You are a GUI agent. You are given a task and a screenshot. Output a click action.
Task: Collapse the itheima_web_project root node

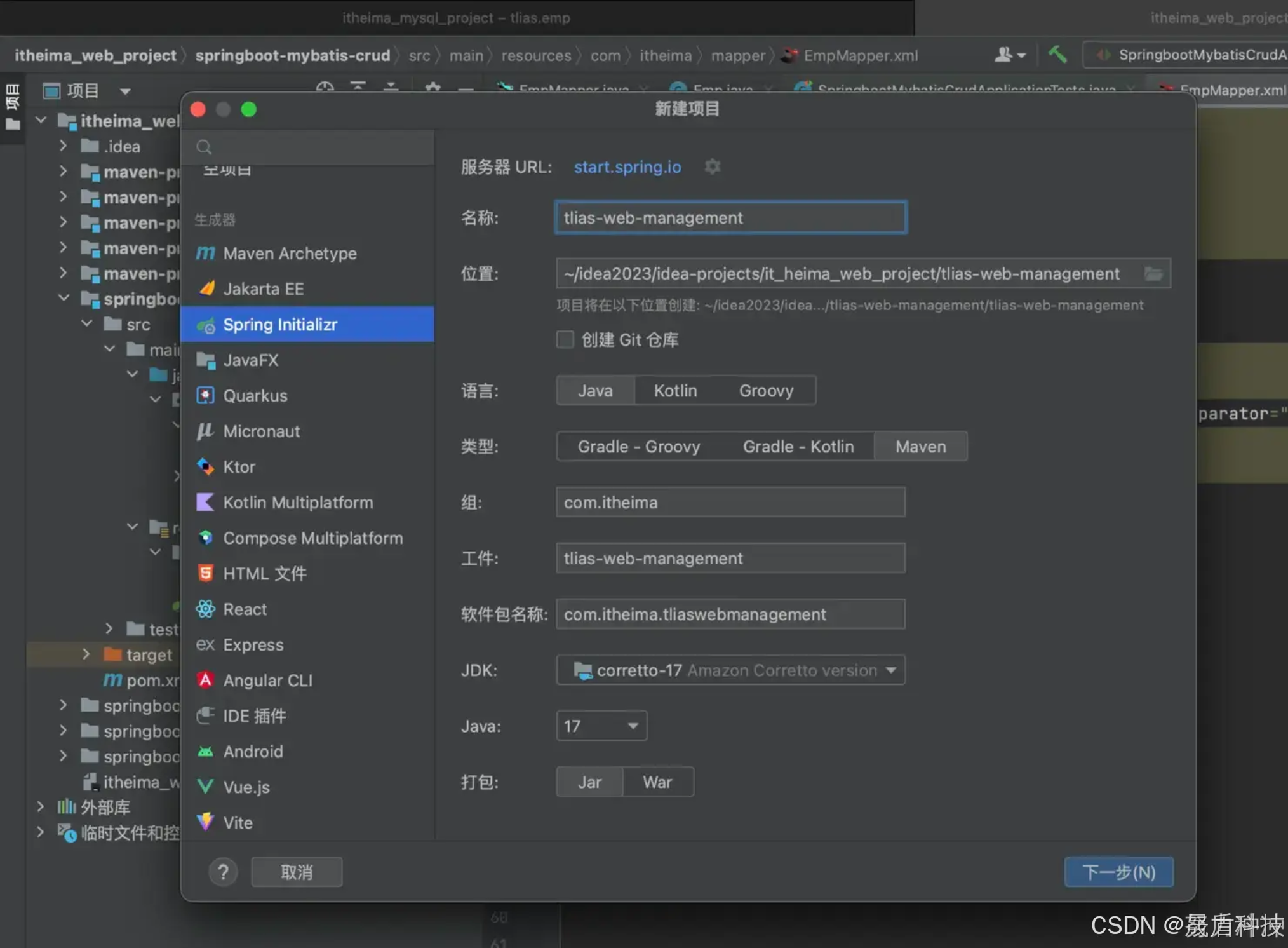tap(41, 119)
